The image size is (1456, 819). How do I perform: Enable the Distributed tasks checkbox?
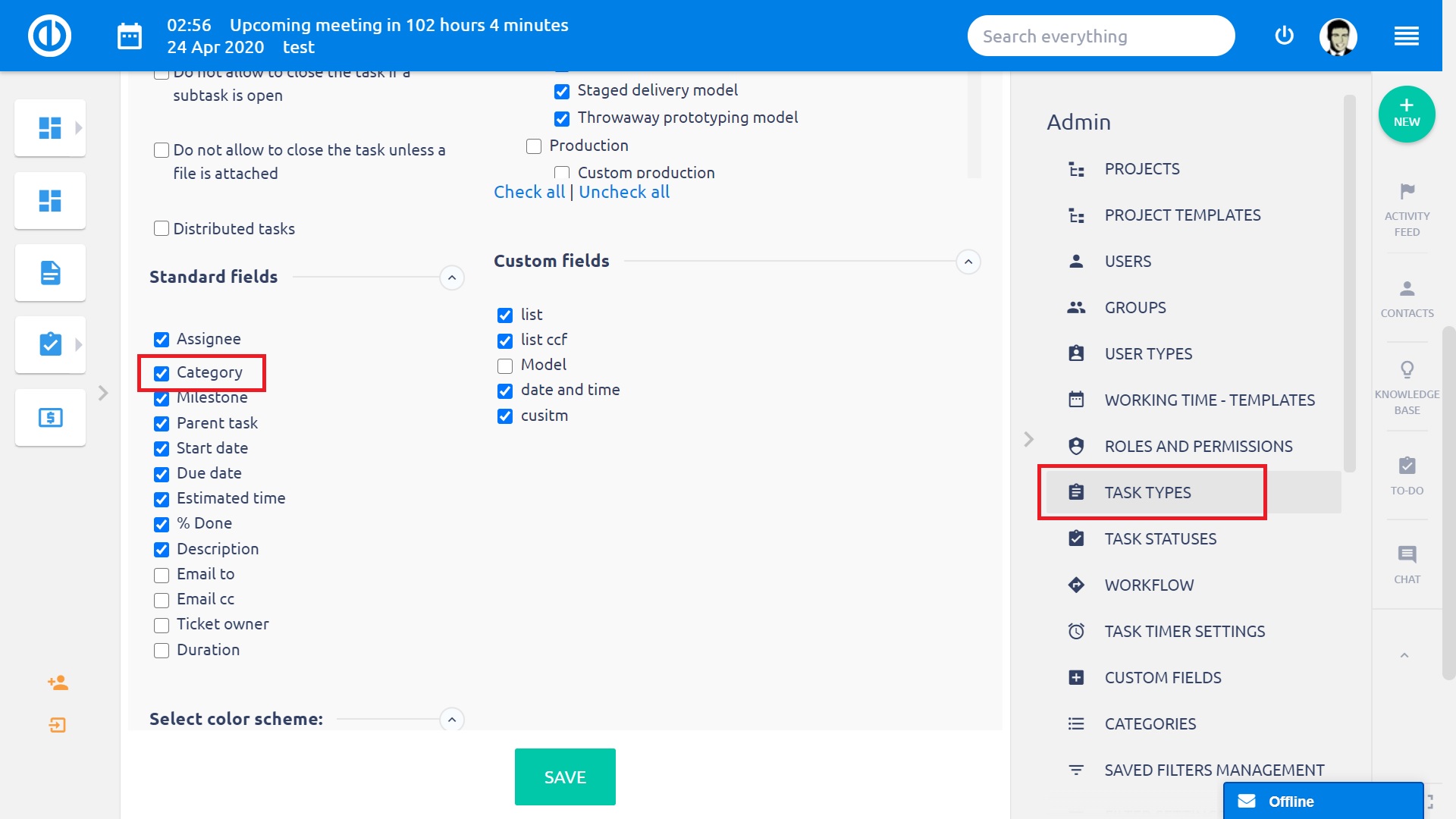(162, 229)
